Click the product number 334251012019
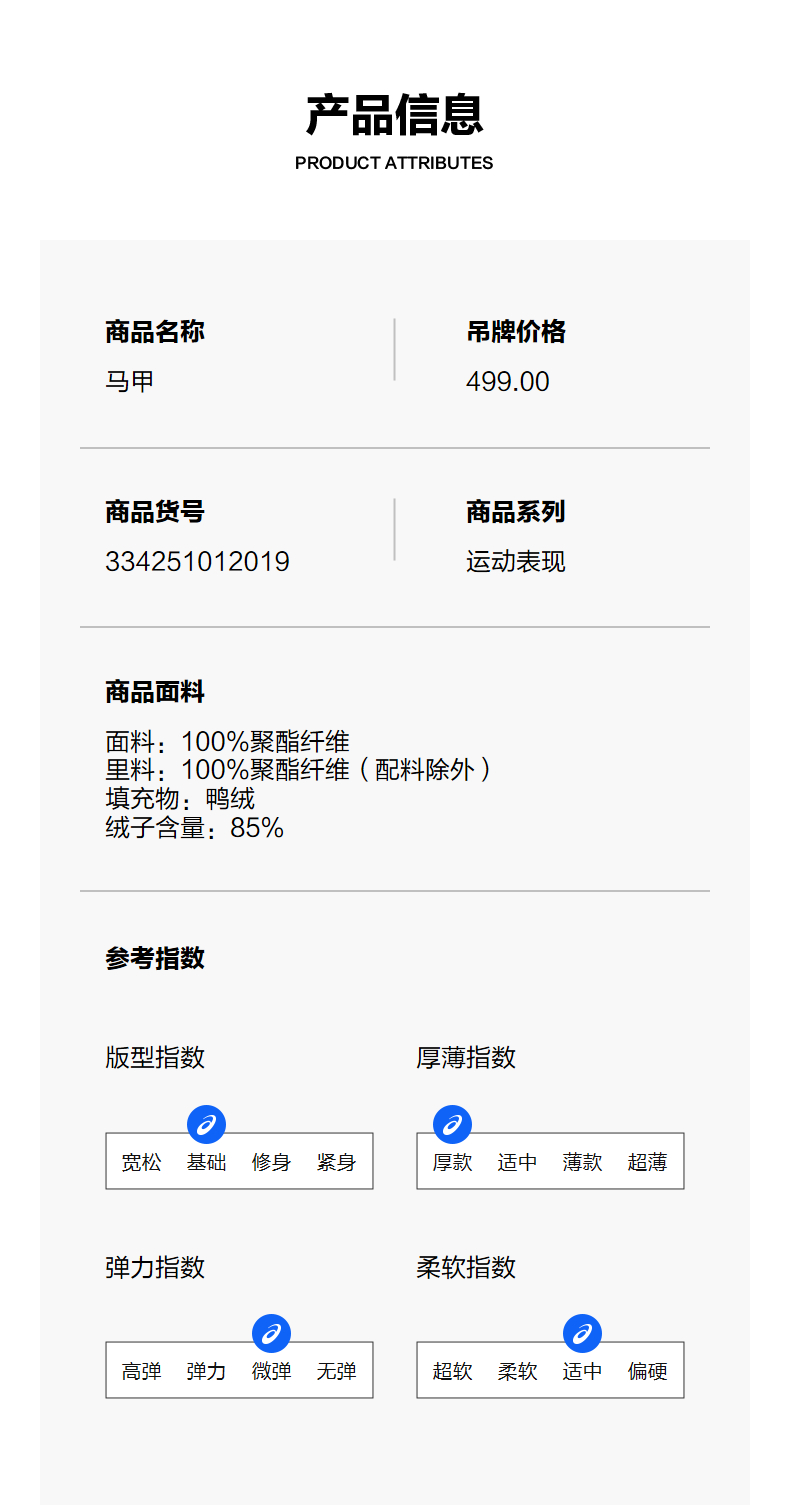The image size is (790, 1505). 197,562
